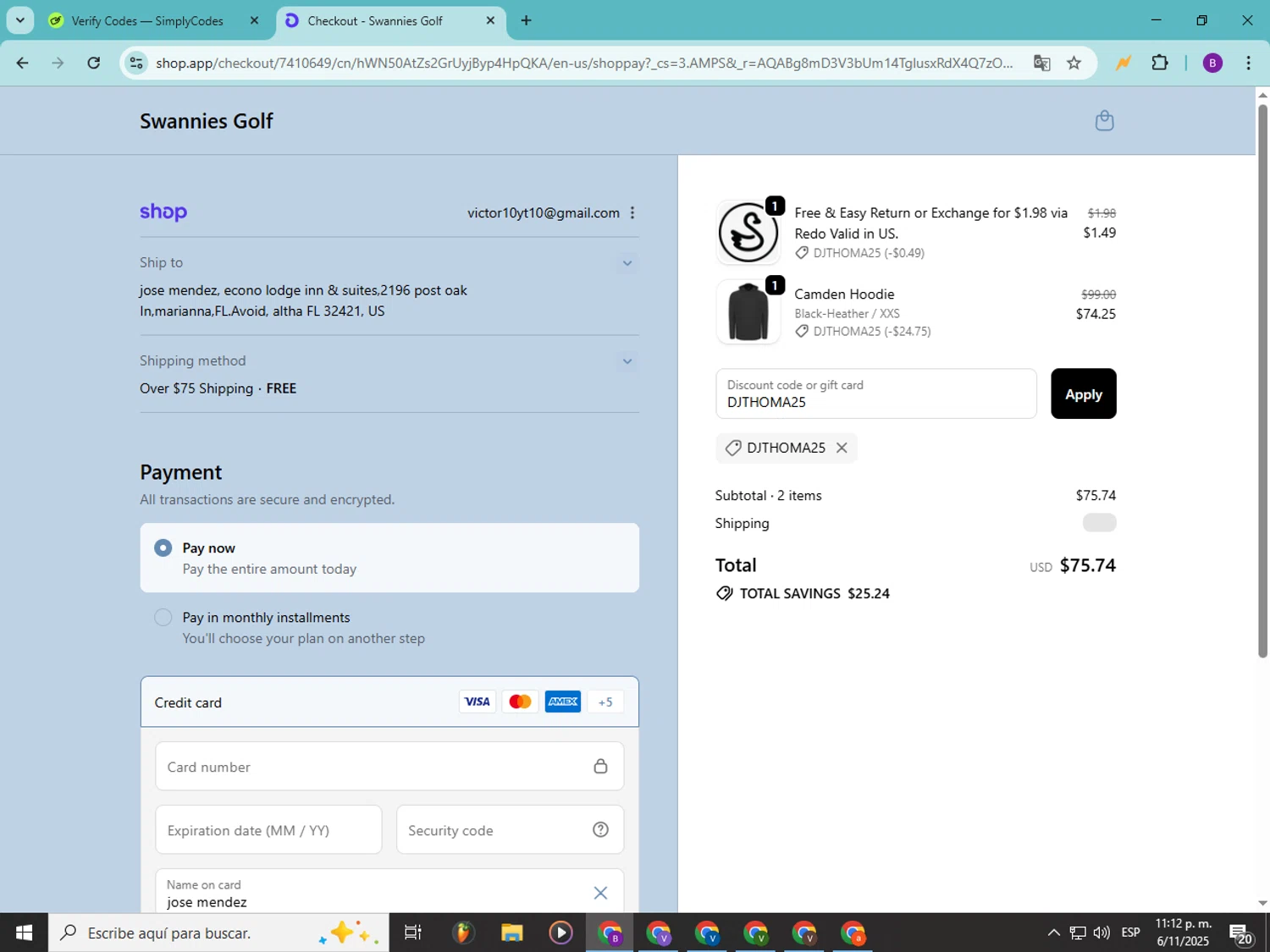Focus the Discount code or gift card field
The width and height of the screenshot is (1270, 952).
pos(875,393)
